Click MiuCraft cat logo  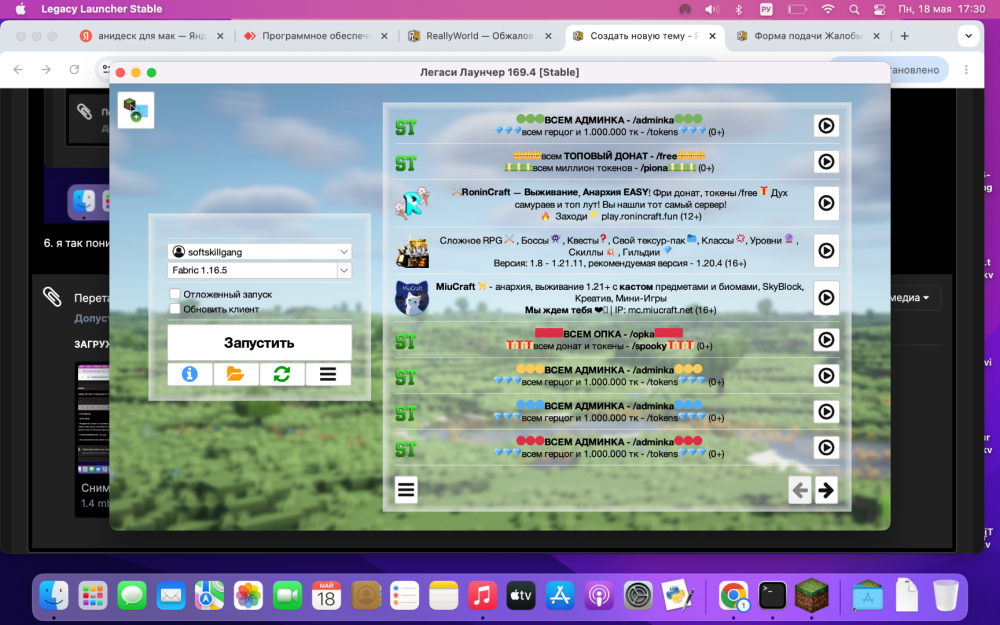(412, 298)
